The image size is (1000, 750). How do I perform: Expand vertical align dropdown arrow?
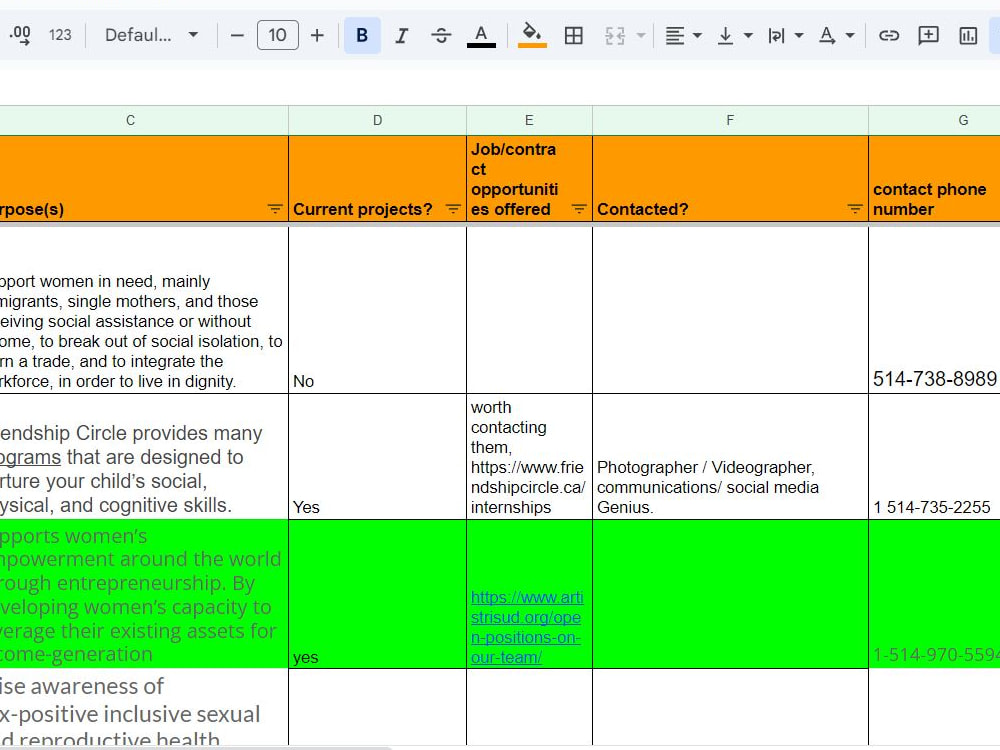tap(748, 36)
